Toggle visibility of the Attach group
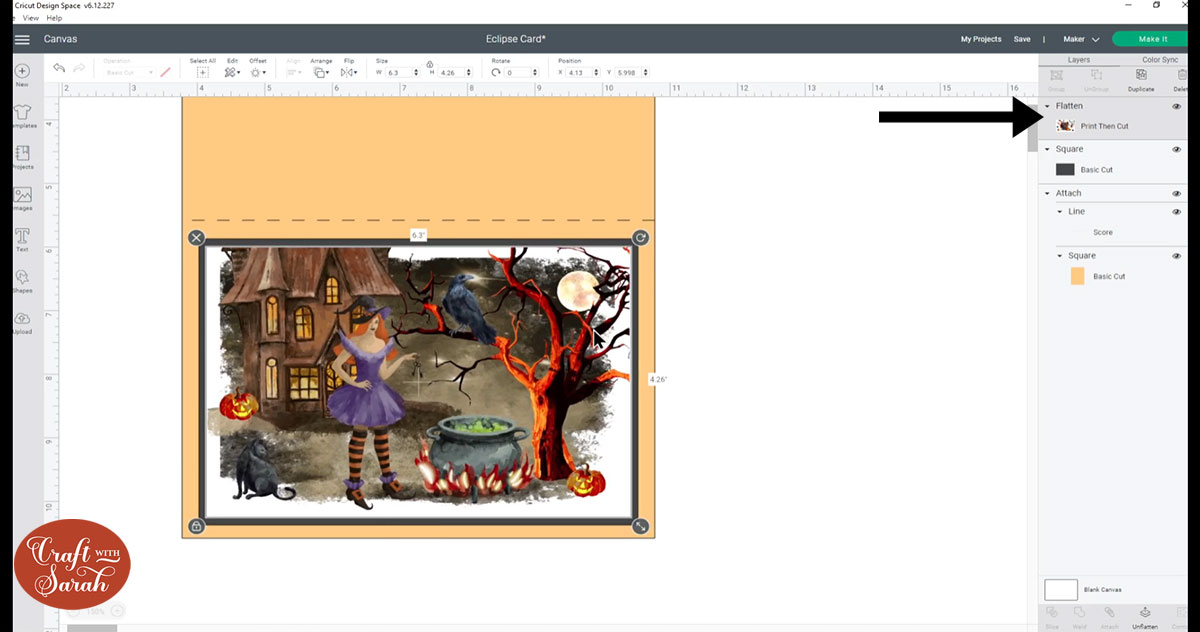 1177,192
